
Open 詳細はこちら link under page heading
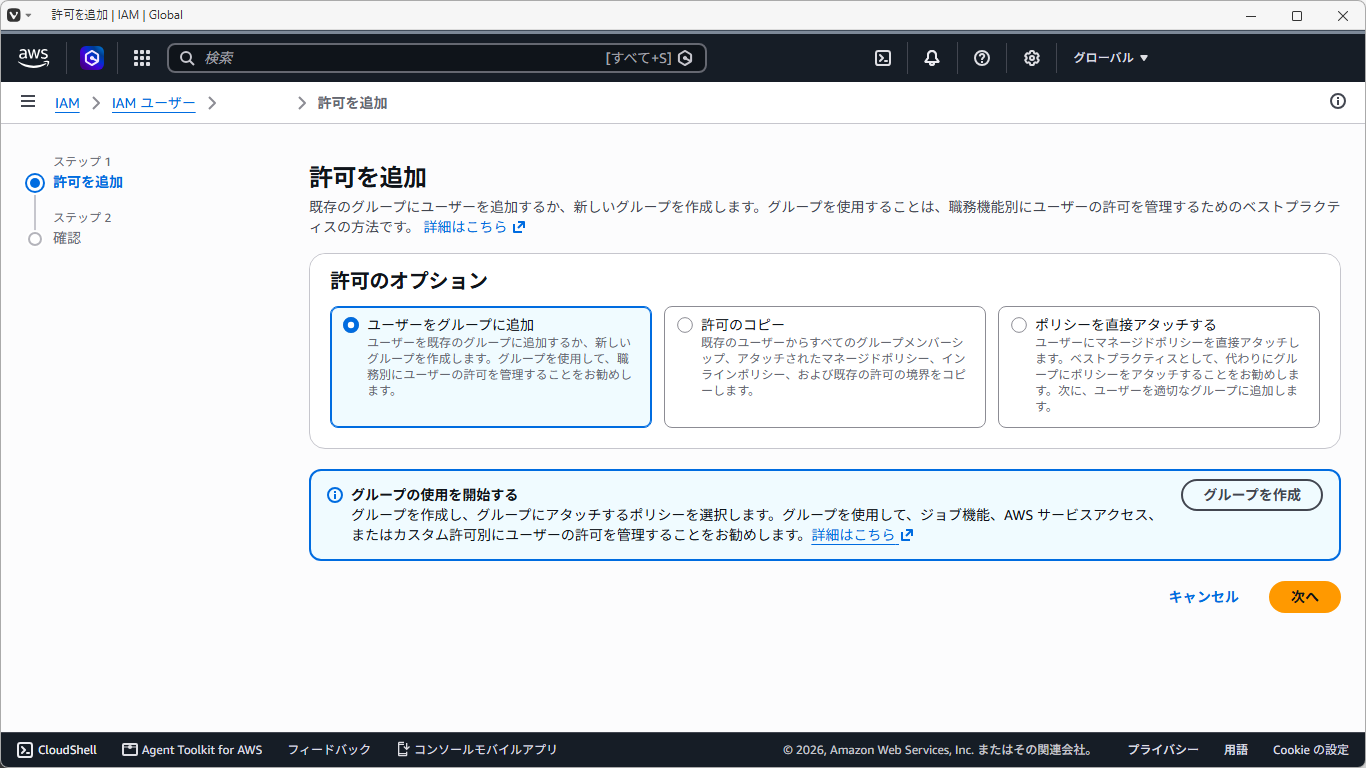(465, 227)
